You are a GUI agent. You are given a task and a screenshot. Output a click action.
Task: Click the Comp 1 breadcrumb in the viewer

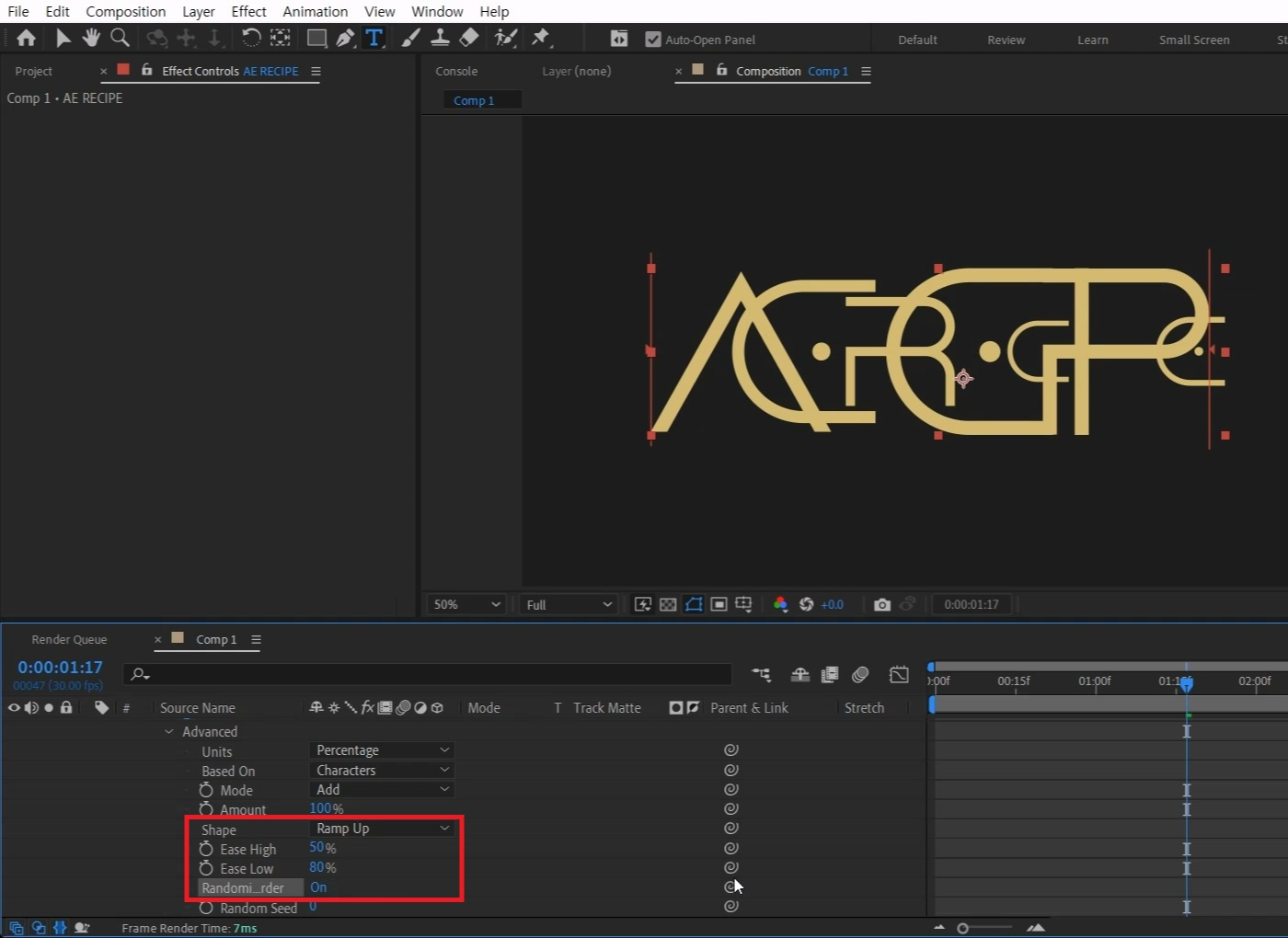[474, 100]
